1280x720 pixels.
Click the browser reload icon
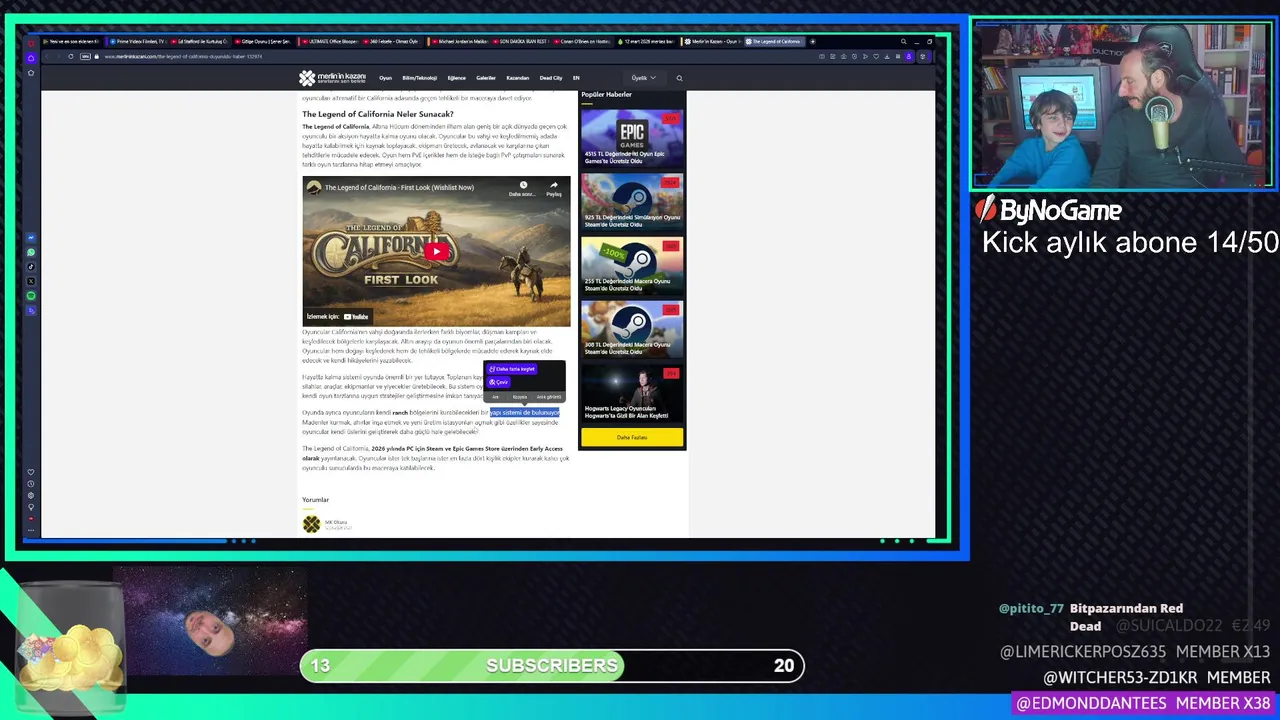point(70,56)
